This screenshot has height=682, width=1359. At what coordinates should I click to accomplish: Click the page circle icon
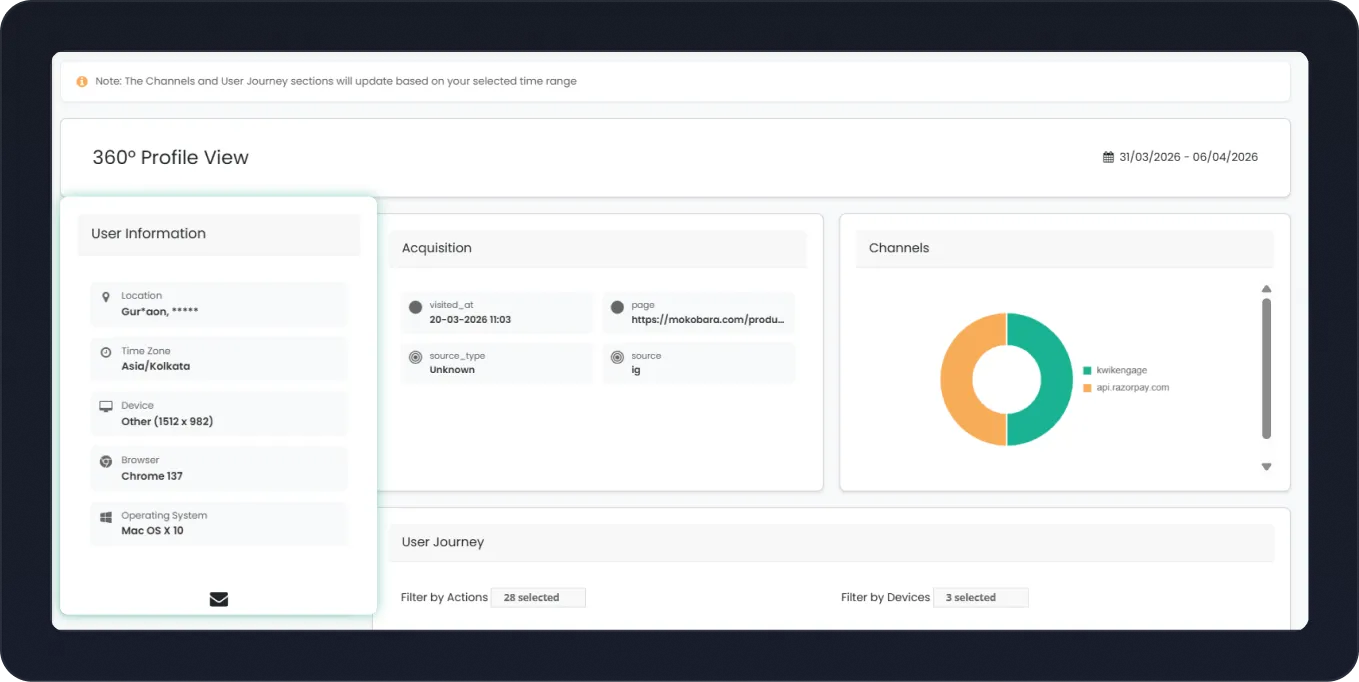click(617, 307)
